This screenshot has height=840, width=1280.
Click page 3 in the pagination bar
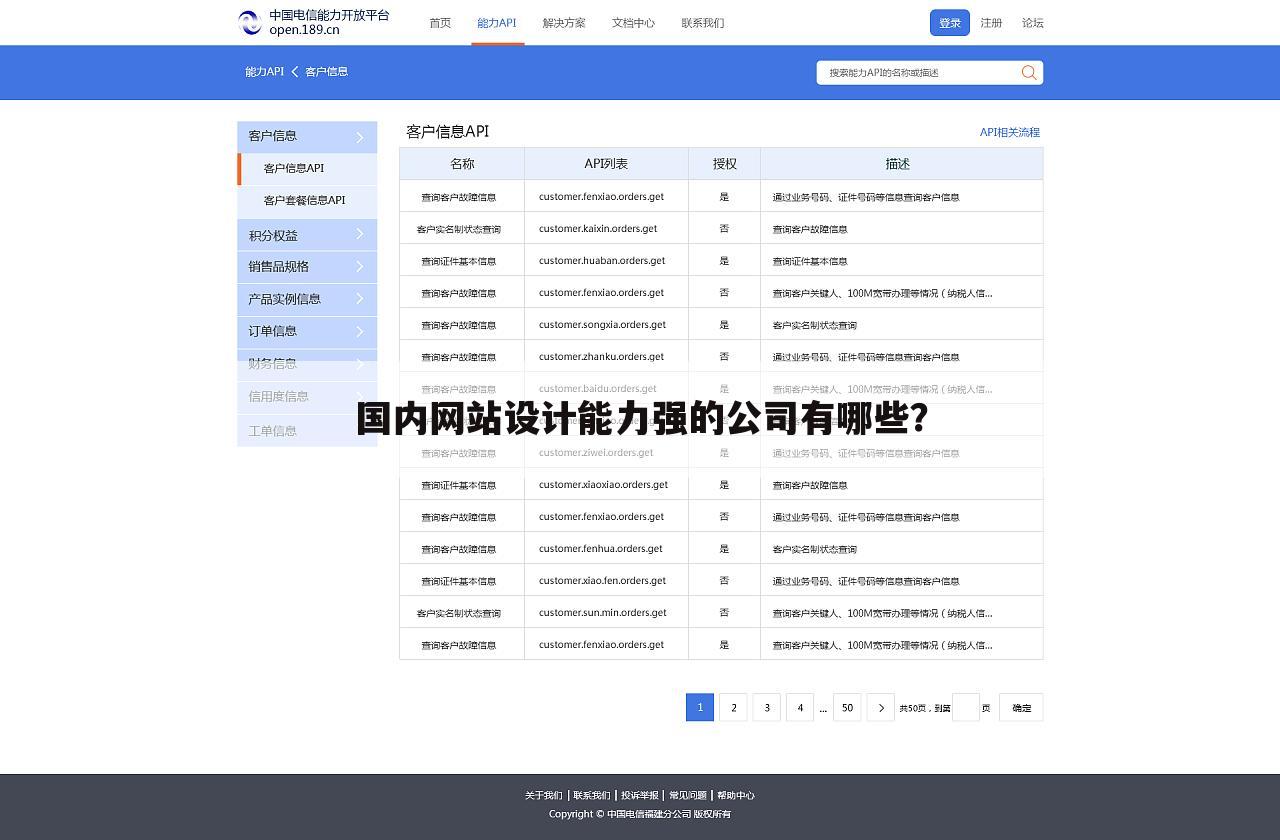pyautogui.click(x=766, y=707)
